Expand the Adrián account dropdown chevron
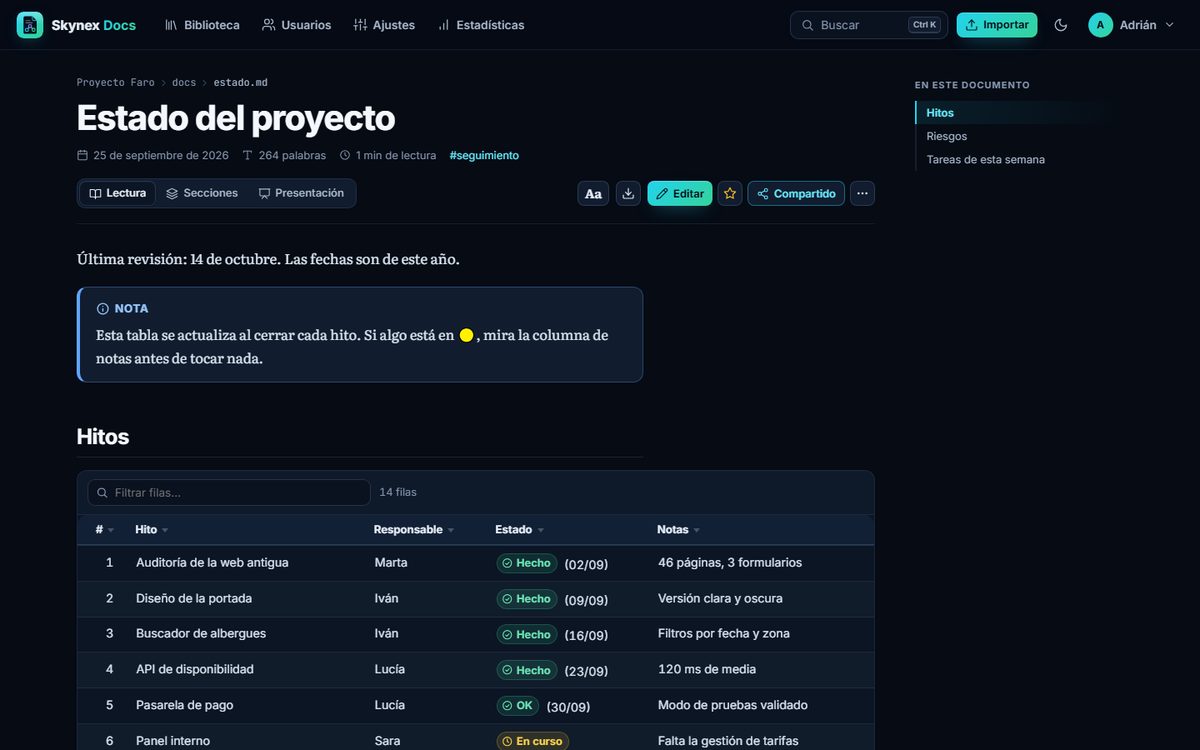 [x=1169, y=25]
